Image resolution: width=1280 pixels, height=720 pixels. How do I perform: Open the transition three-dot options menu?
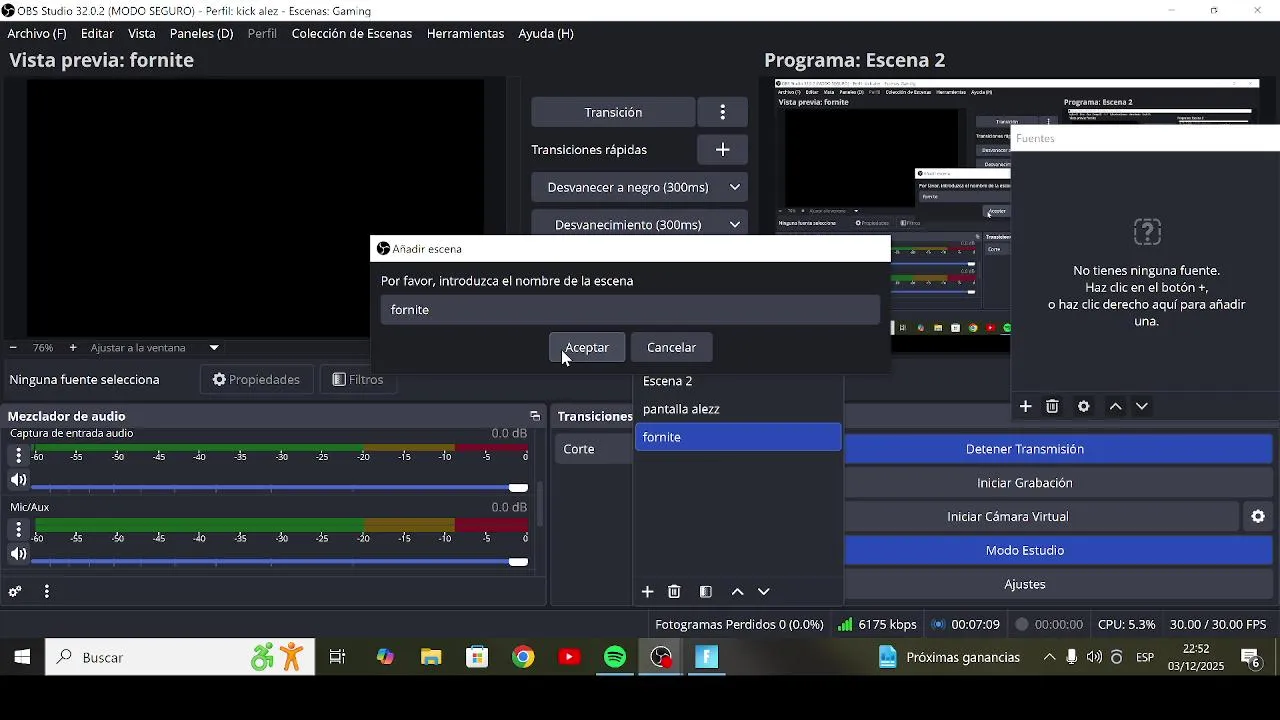tap(722, 112)
